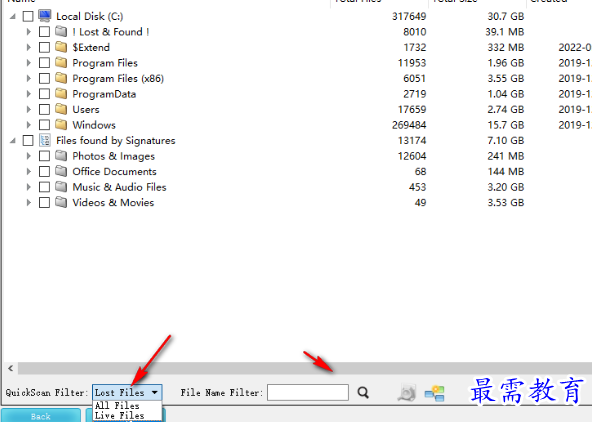
Task: Click the 15.7 GB size for Windows
Action: point(506,125)
